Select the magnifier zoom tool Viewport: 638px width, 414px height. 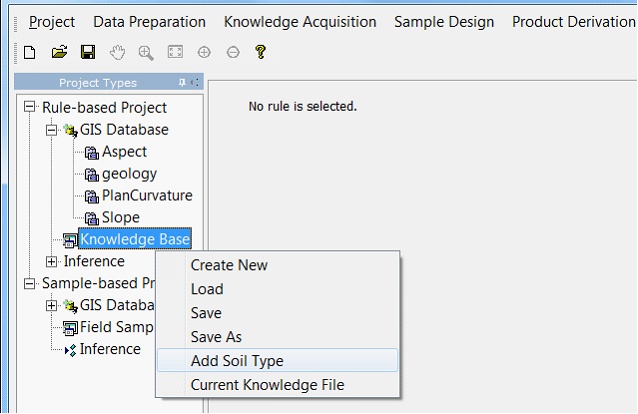(x=146, y=53)
